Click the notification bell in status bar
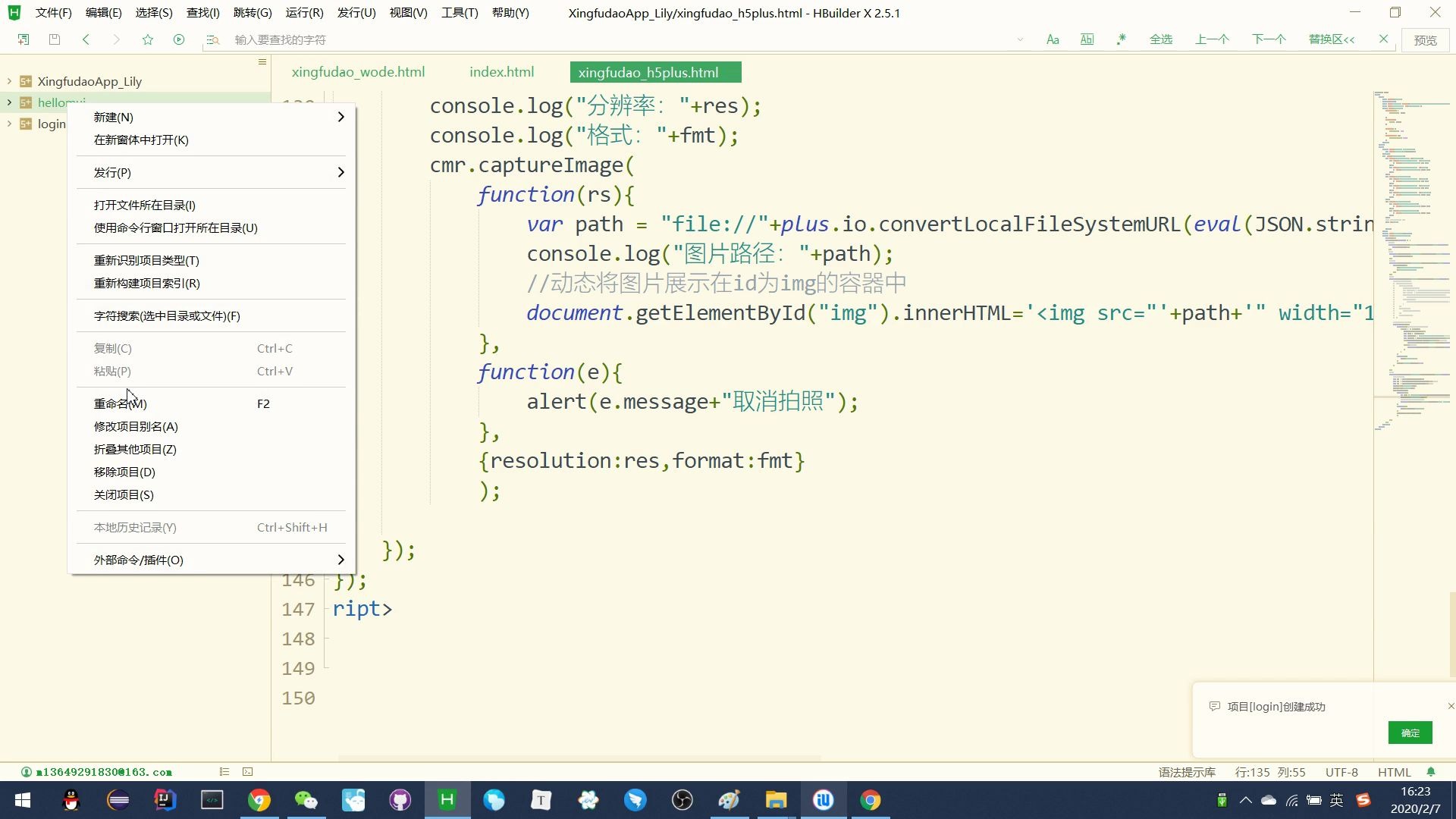The height and width of the screenshot is (819, 1456). coord(1431,772)
